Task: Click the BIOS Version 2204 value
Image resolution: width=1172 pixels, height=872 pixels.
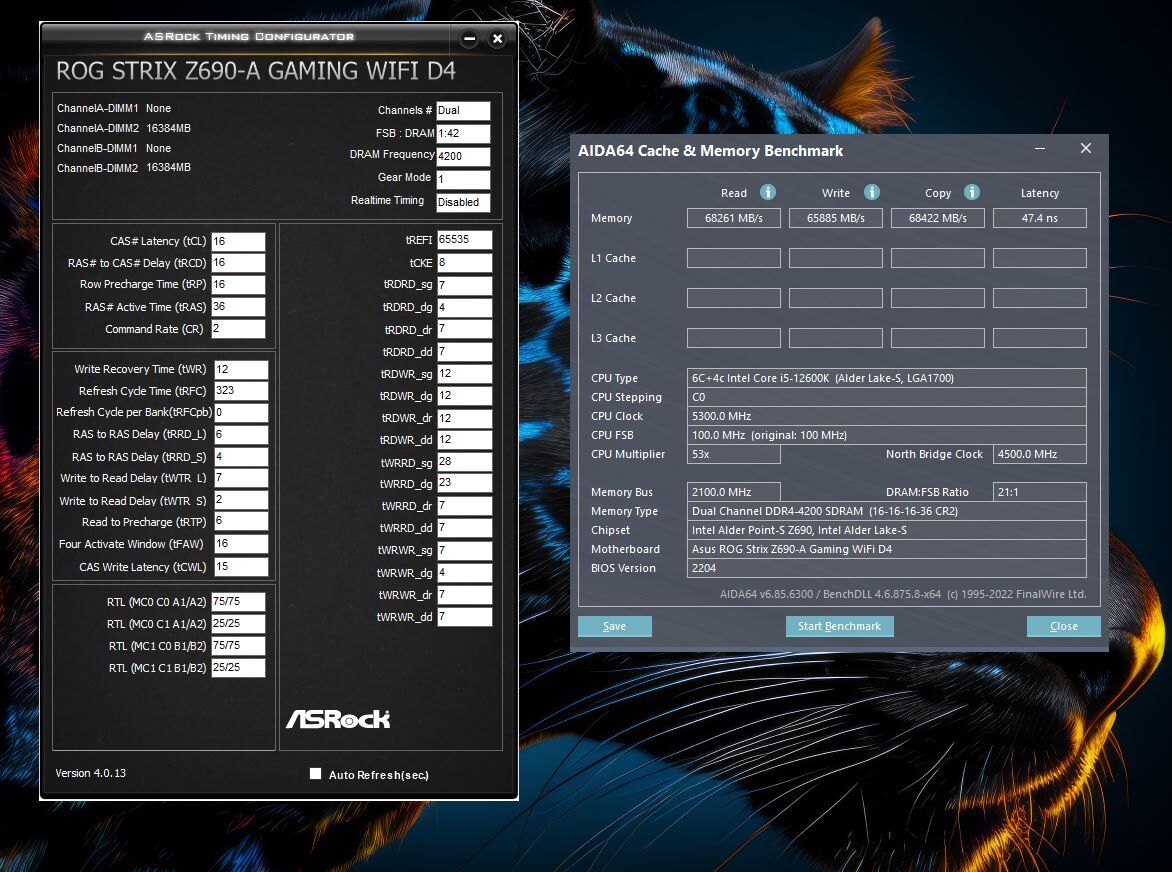Action: point(886,568)
